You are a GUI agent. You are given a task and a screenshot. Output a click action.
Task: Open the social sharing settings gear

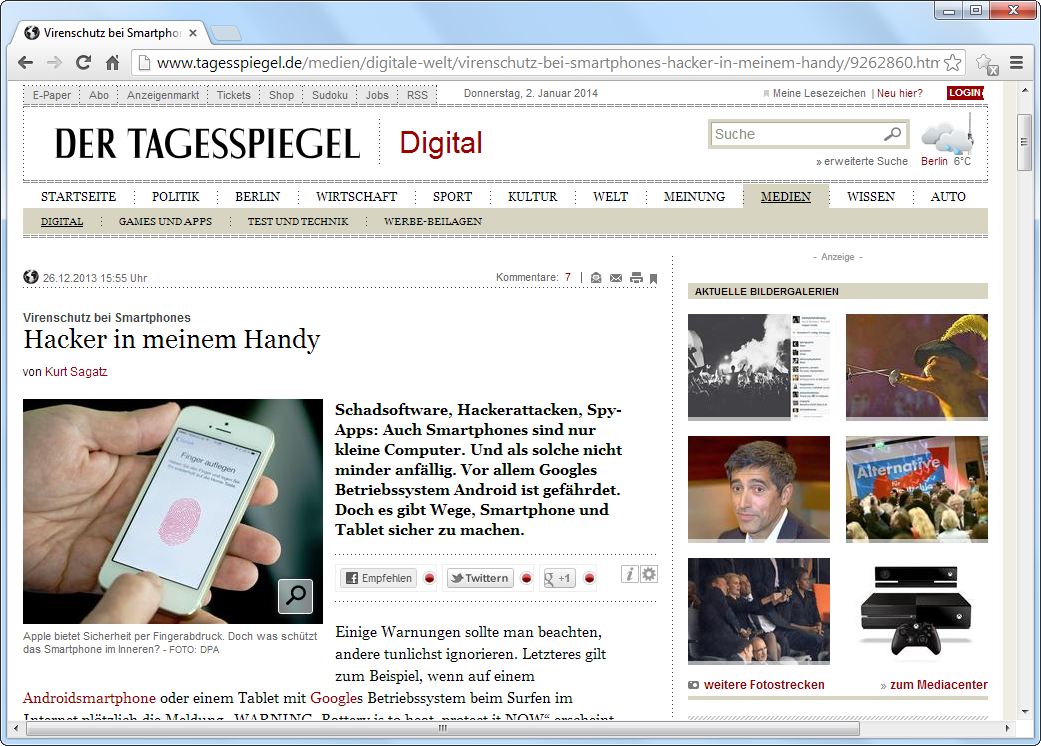649,574
